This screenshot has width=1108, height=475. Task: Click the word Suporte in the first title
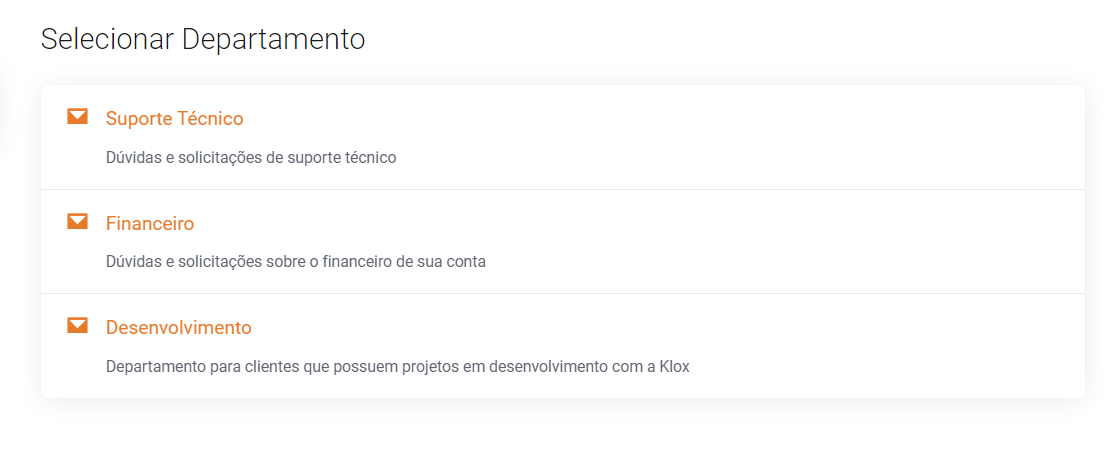tap(138, 119)
